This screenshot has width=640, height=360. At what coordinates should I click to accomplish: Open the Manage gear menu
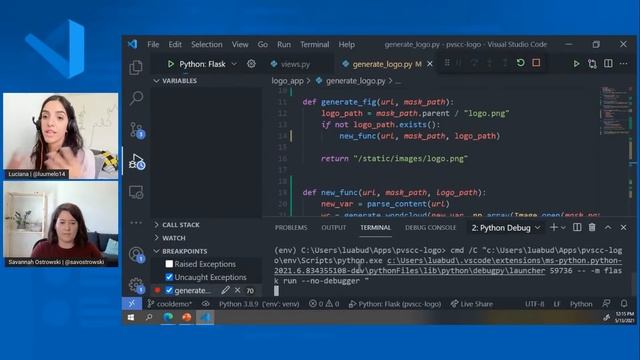click(x=136, y=285)
